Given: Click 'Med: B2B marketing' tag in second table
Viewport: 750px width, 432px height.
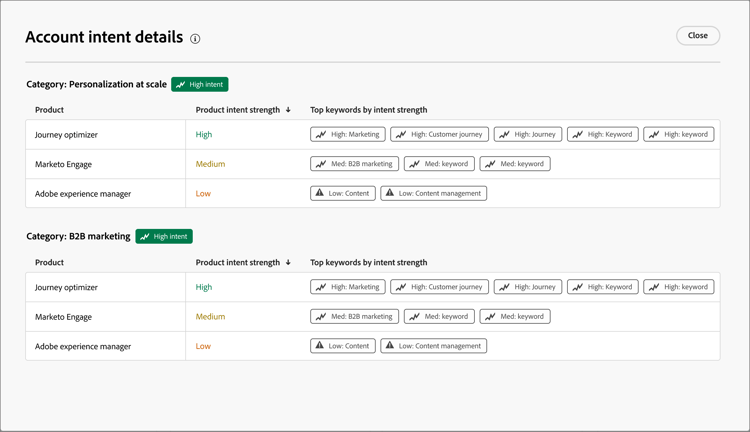Looking at the screenshot, I should [x=354, y=317].
